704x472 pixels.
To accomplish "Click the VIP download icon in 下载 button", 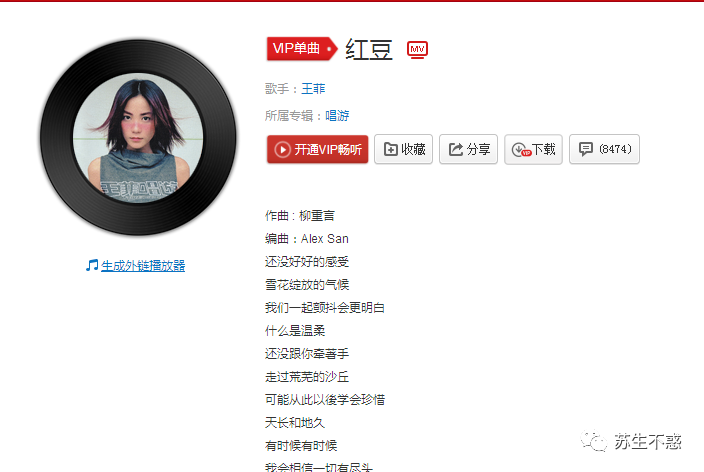I will click(521, 150).
